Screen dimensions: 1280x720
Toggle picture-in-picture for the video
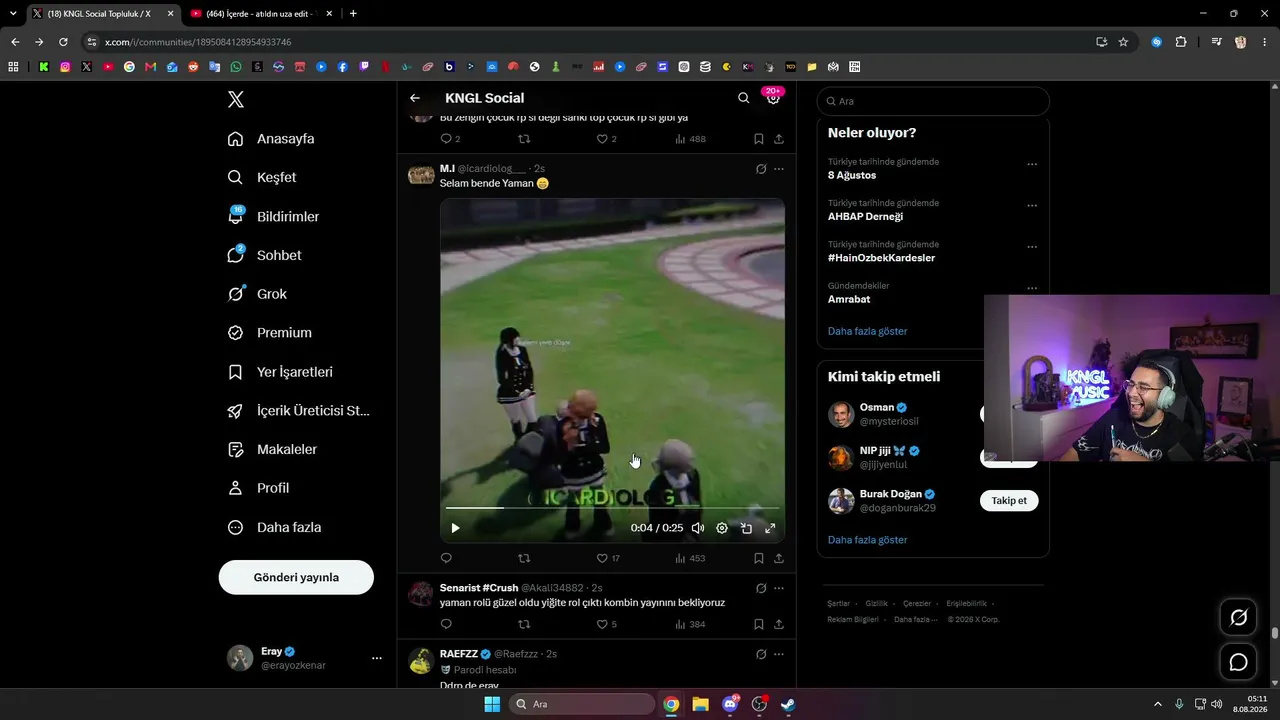click(x=746, y=528)
